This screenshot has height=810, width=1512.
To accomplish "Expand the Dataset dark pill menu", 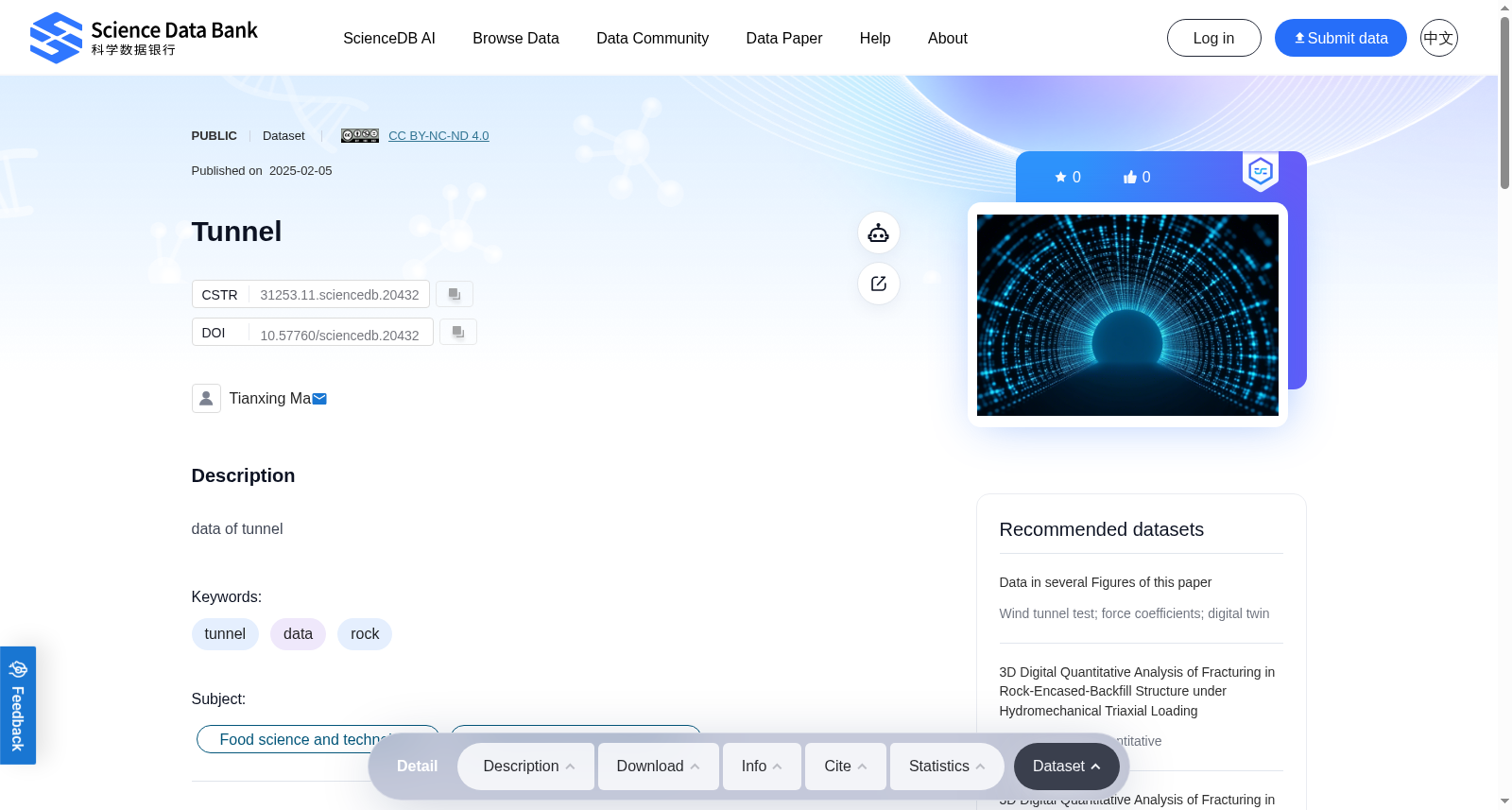I will 1067,767.
